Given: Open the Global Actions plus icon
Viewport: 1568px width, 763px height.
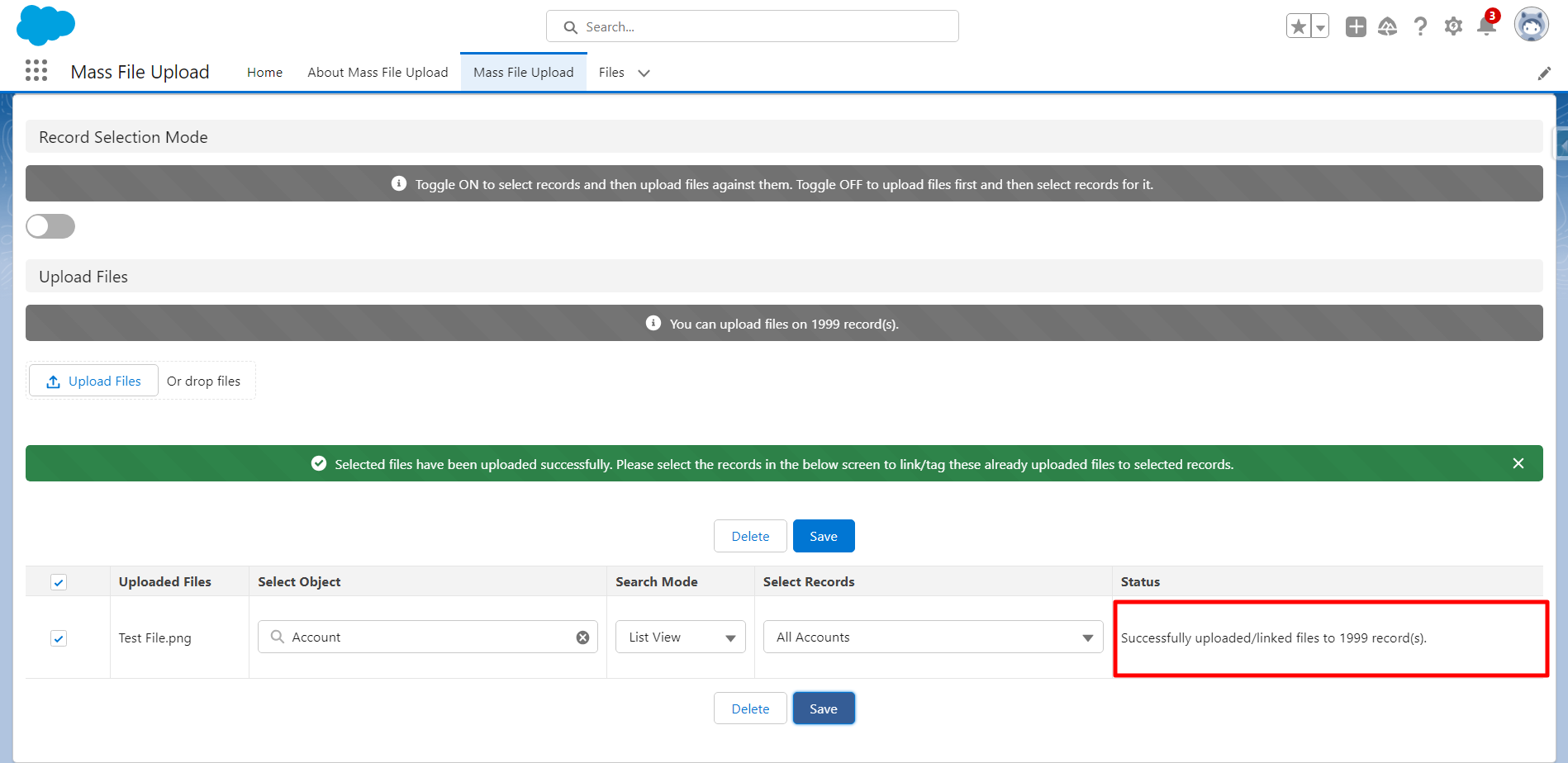Looking at the screenshot, I should tap(1356, 26).
